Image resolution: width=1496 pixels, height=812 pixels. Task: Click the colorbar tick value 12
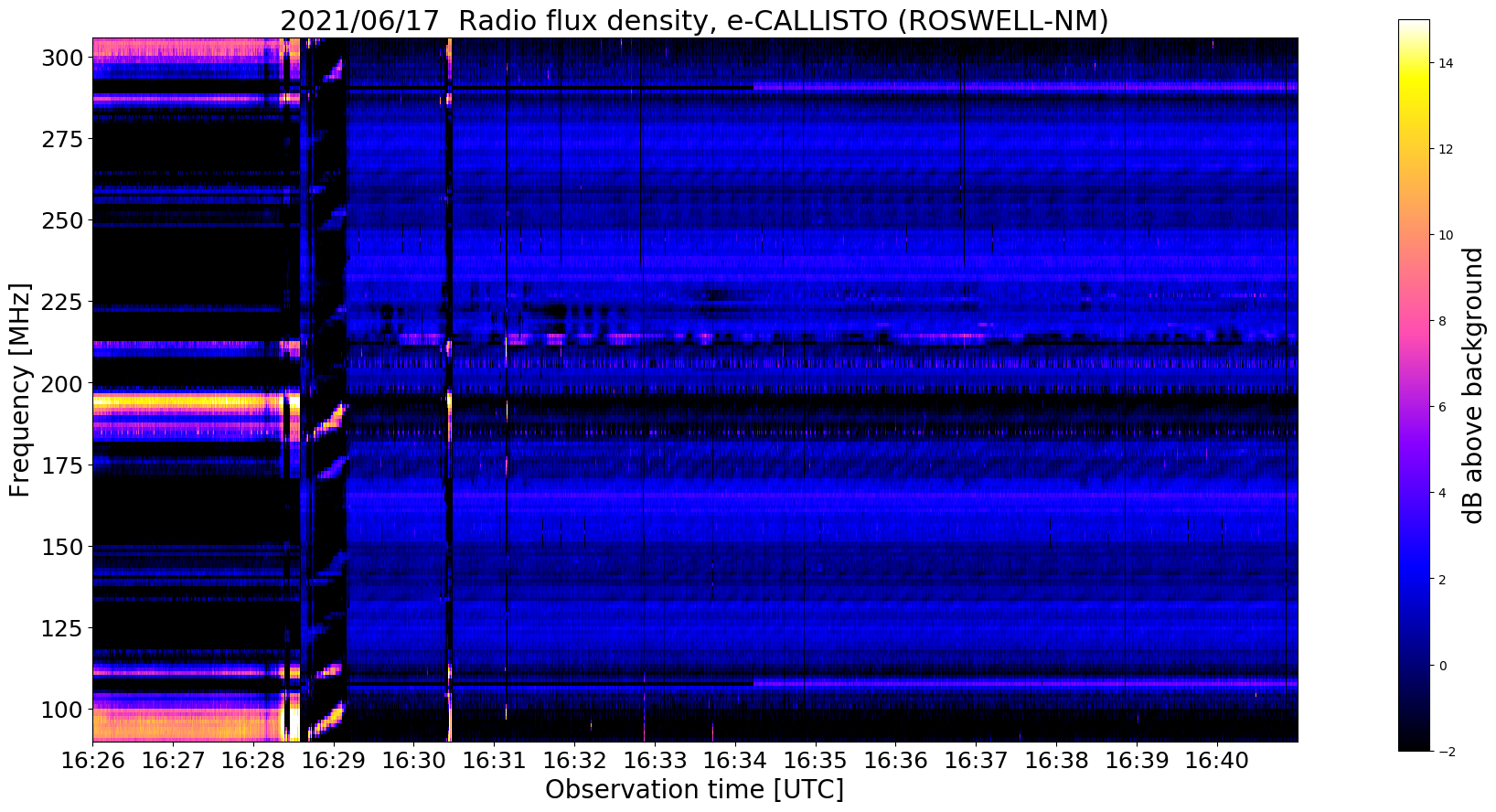point(1446,149)
